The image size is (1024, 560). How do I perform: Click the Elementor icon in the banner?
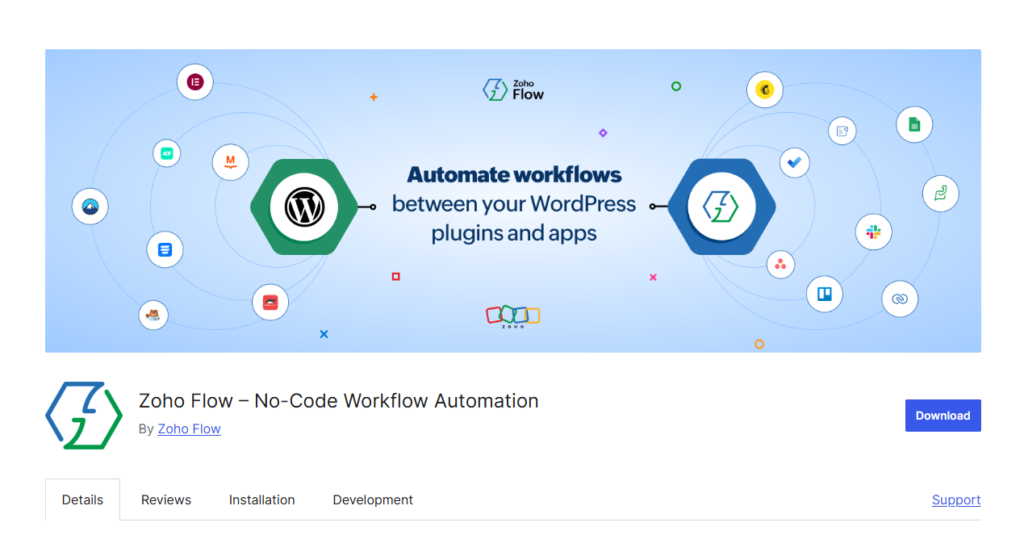(195, 82)
